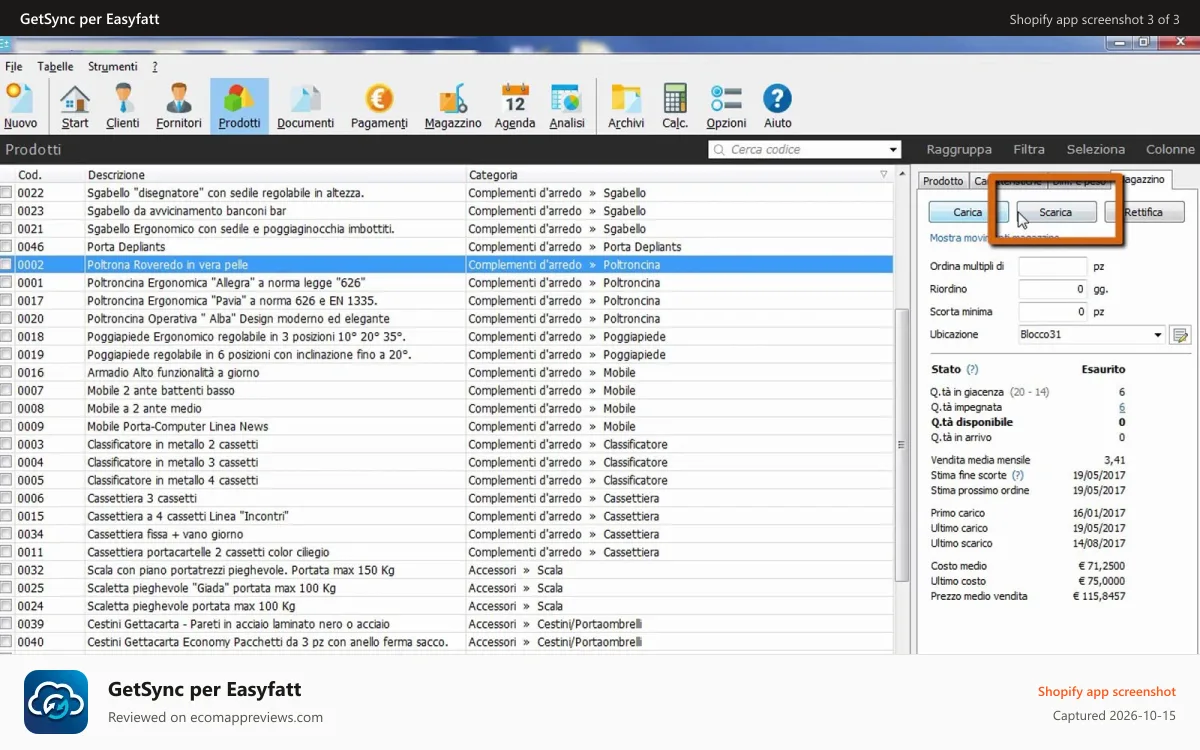
Task: Open the Aiuto help icon
Action: tap(778, 106)
